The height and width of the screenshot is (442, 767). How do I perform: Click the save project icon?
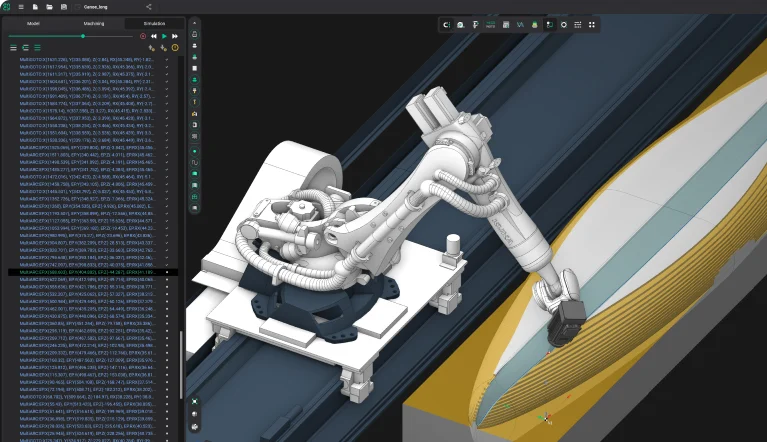coord(63,7)
